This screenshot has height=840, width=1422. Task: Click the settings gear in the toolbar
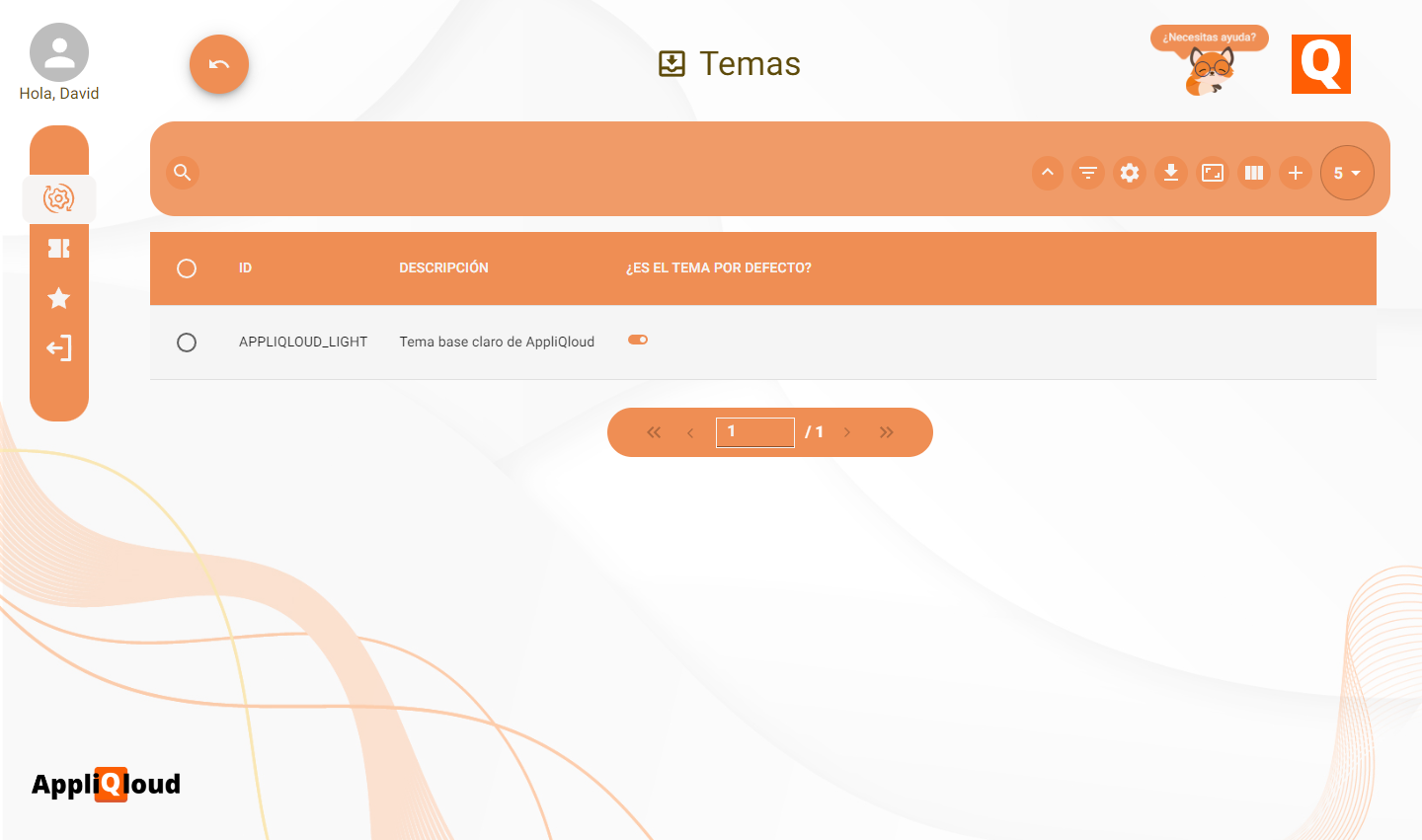[1130, 173]
